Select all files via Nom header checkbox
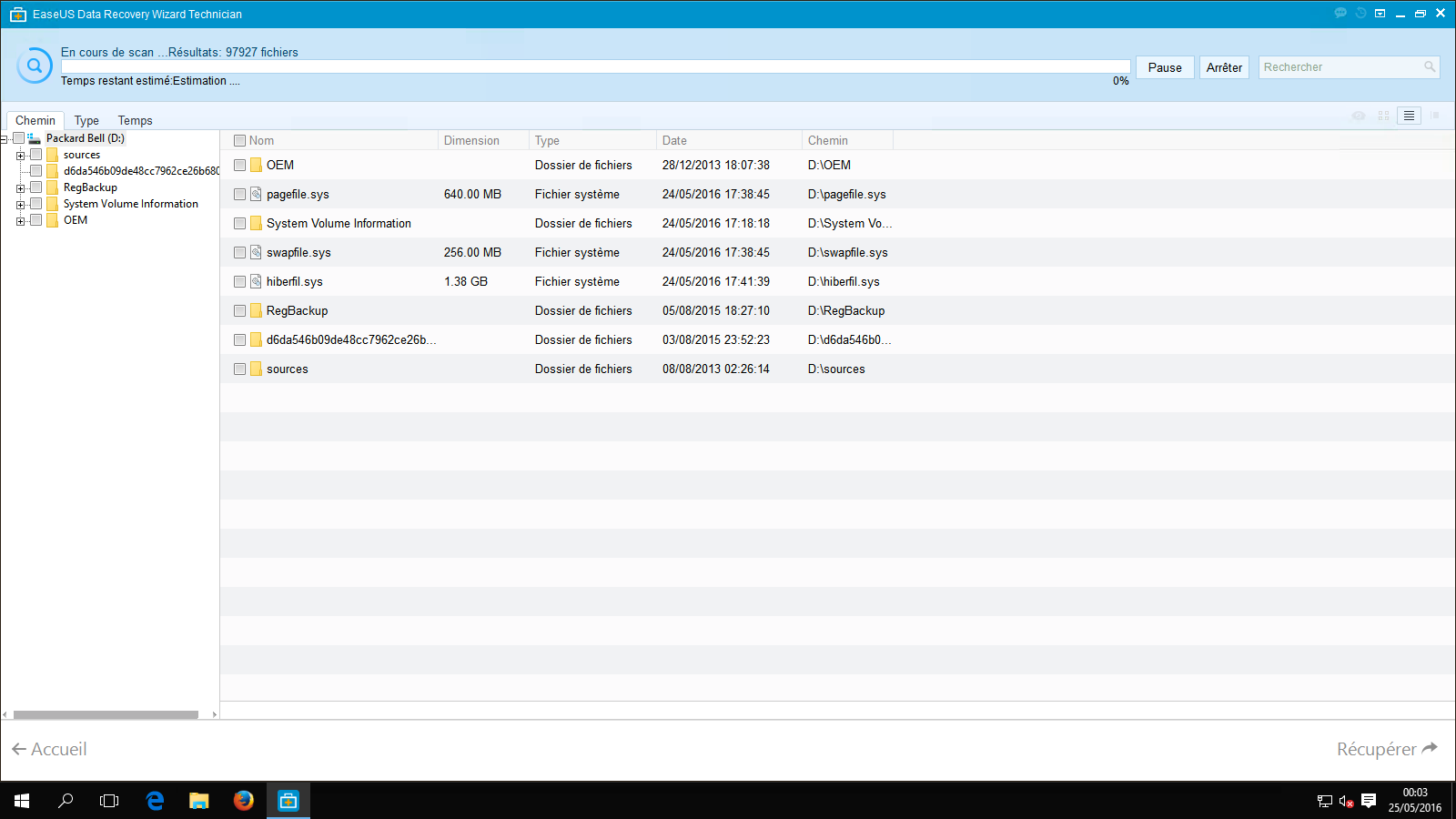 point(240,141)
